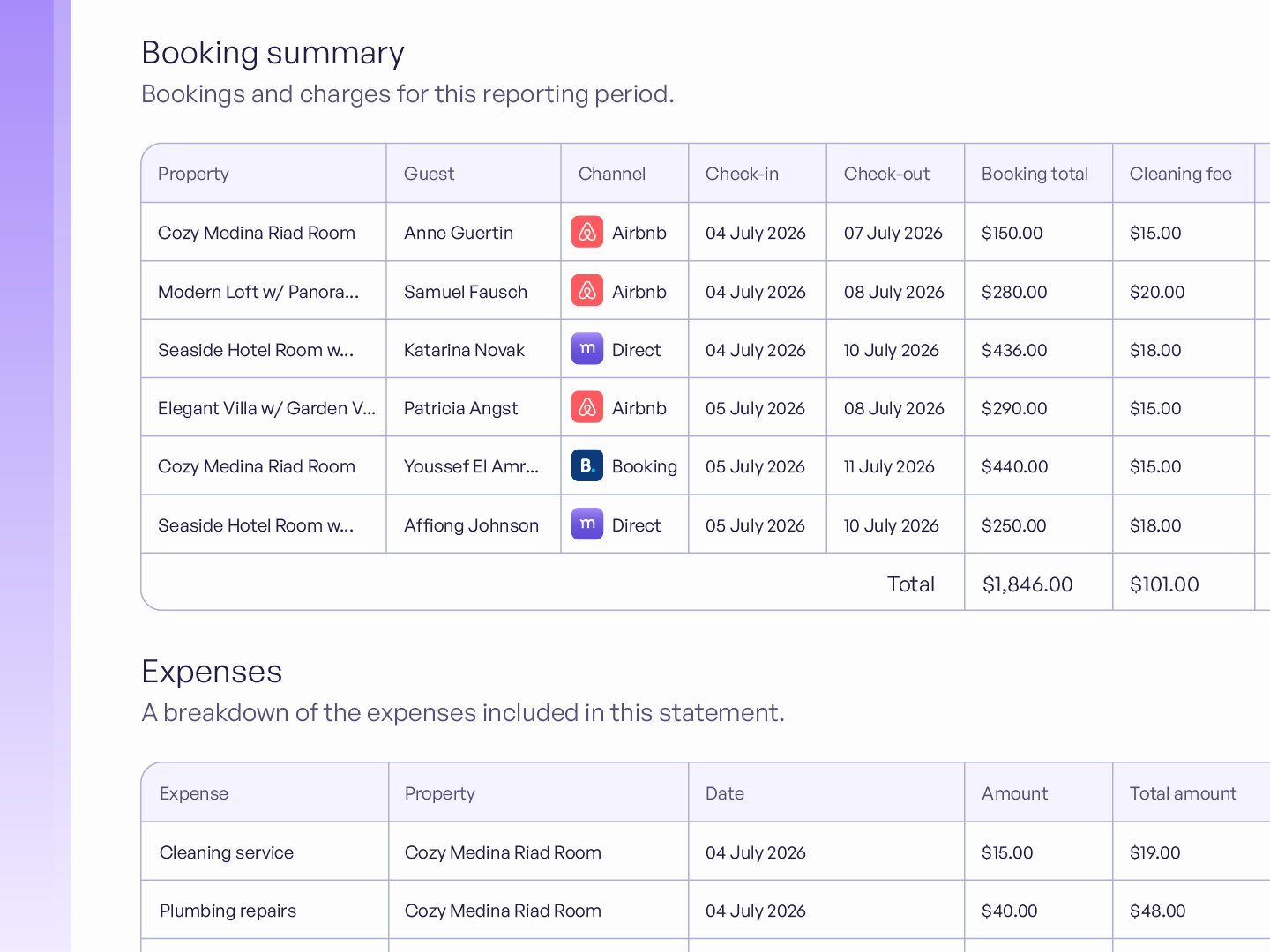Click the Airbnb icon for Patricia Angst
This screenshot has width=1270, height=952.
coord(587,407)
